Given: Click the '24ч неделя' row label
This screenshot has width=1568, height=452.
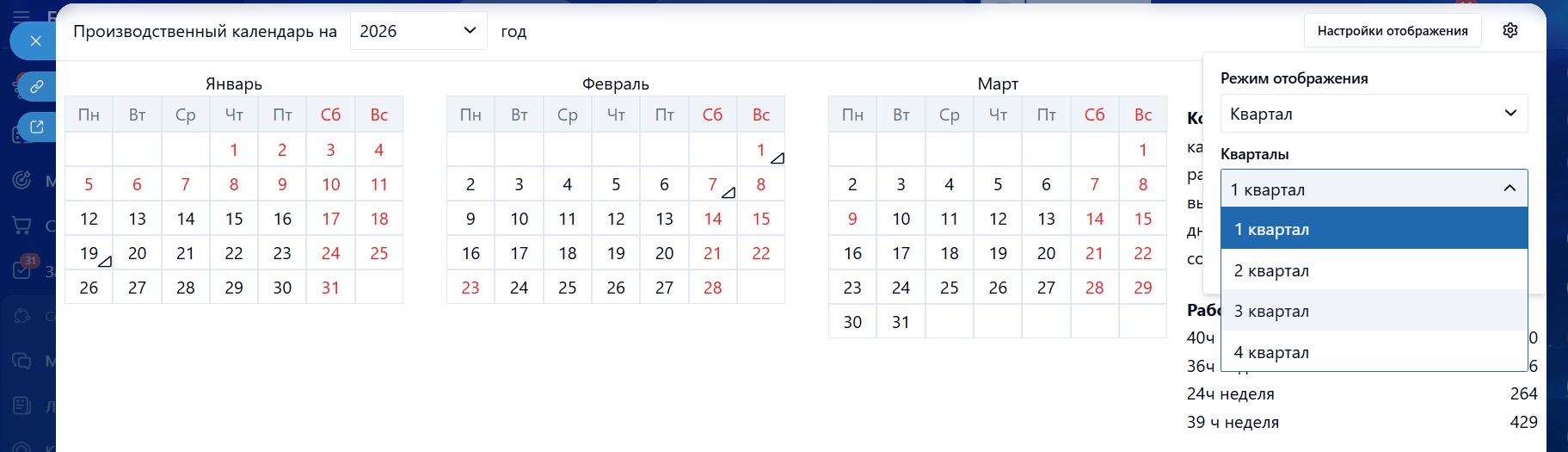Looking at the screenshot, I should [1231, 393].
